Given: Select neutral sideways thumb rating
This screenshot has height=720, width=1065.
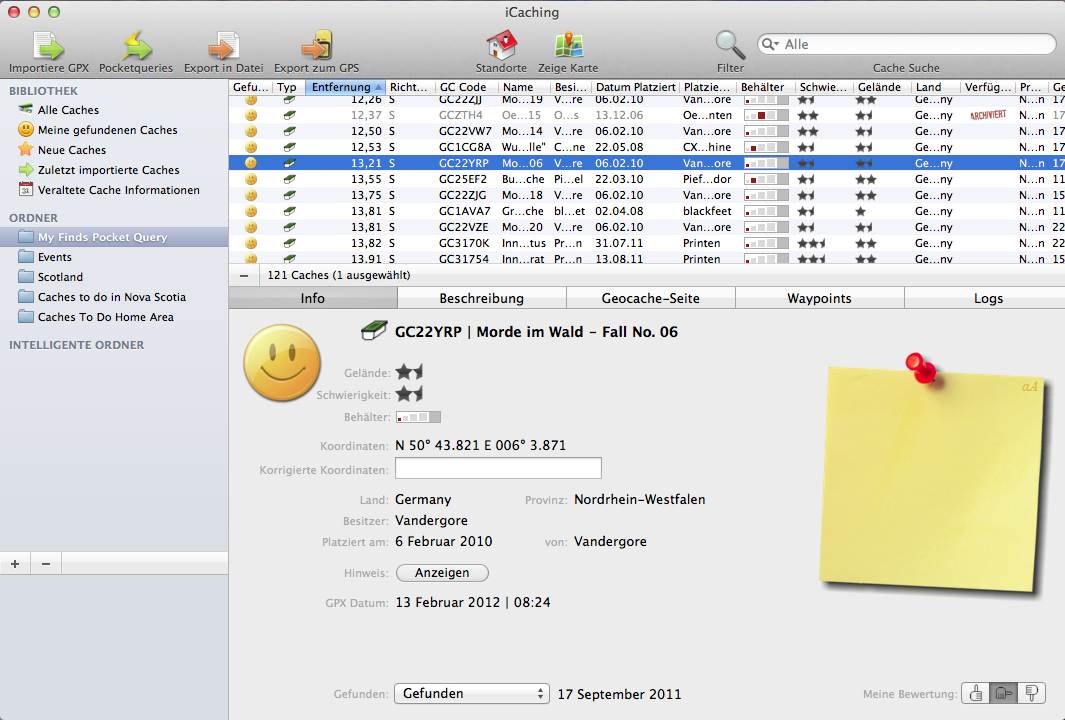Looking at the screenshot, I should [x=1003, y=694].
